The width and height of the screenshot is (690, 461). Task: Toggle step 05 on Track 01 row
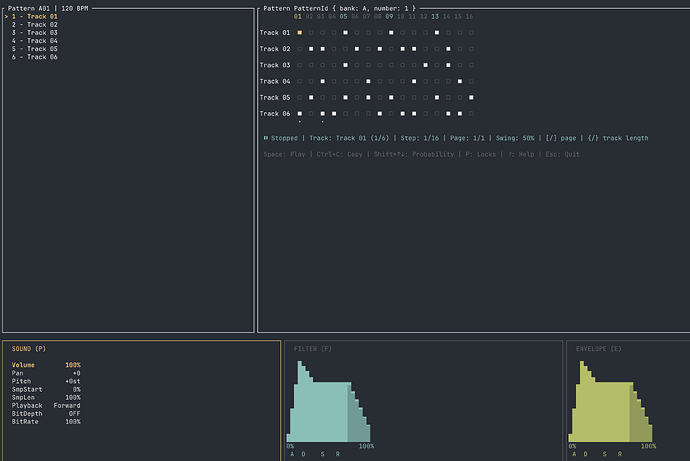click(x=345, y=33)
